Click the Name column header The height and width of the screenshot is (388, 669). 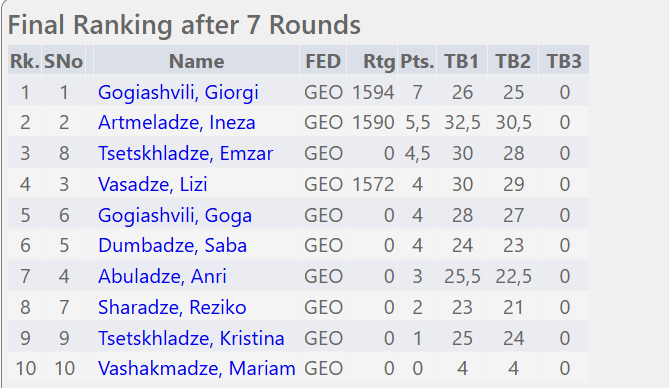196,61
